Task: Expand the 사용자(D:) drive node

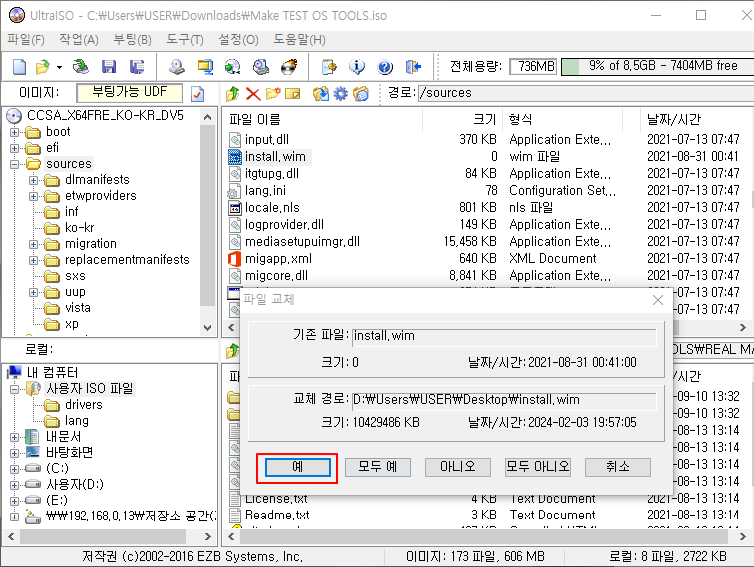Action: tap(14, 485)
